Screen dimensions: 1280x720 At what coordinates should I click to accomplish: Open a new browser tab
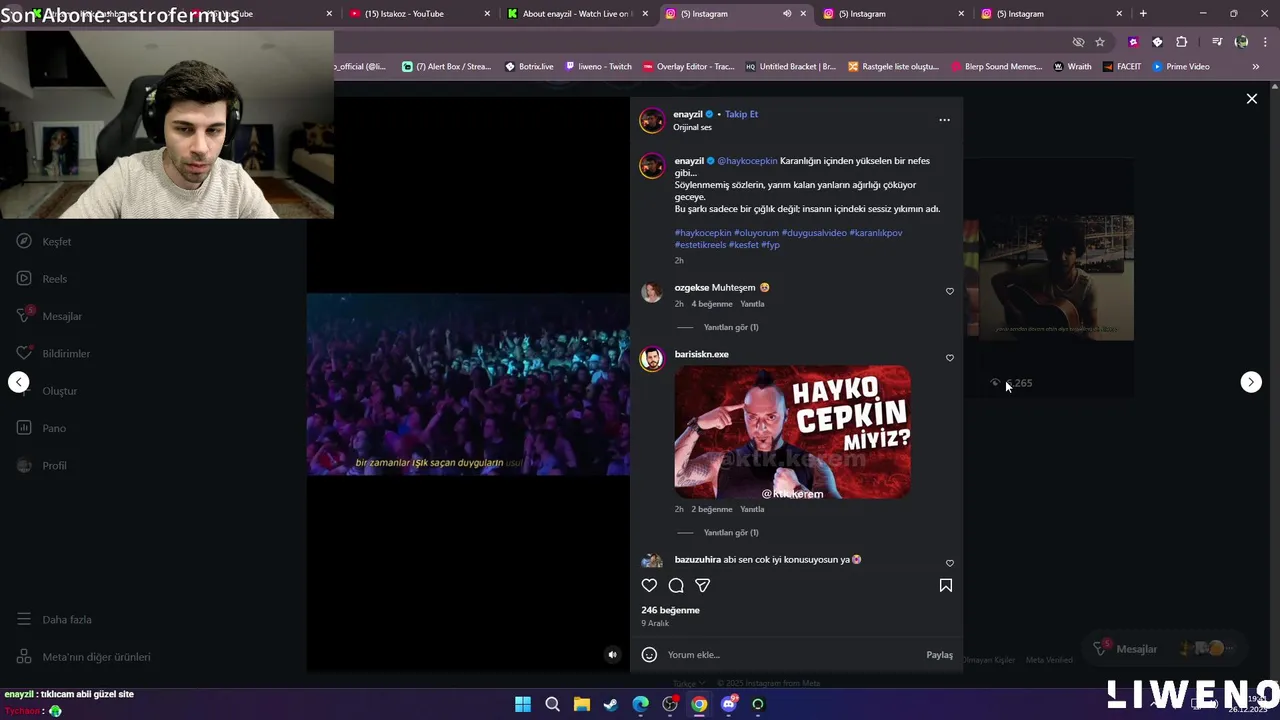click(x=1143, y=14)
